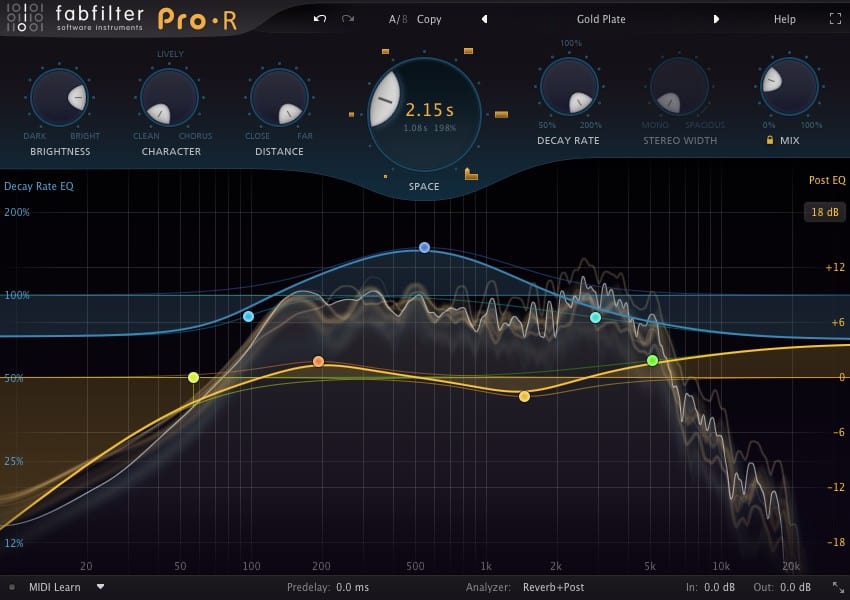Click the Brightness knob
850x600 pixels.
click(59, 98)
